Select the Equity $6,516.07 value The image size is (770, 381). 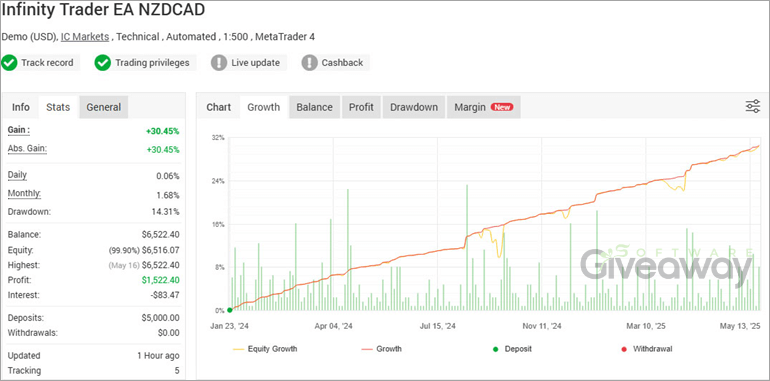161,250
